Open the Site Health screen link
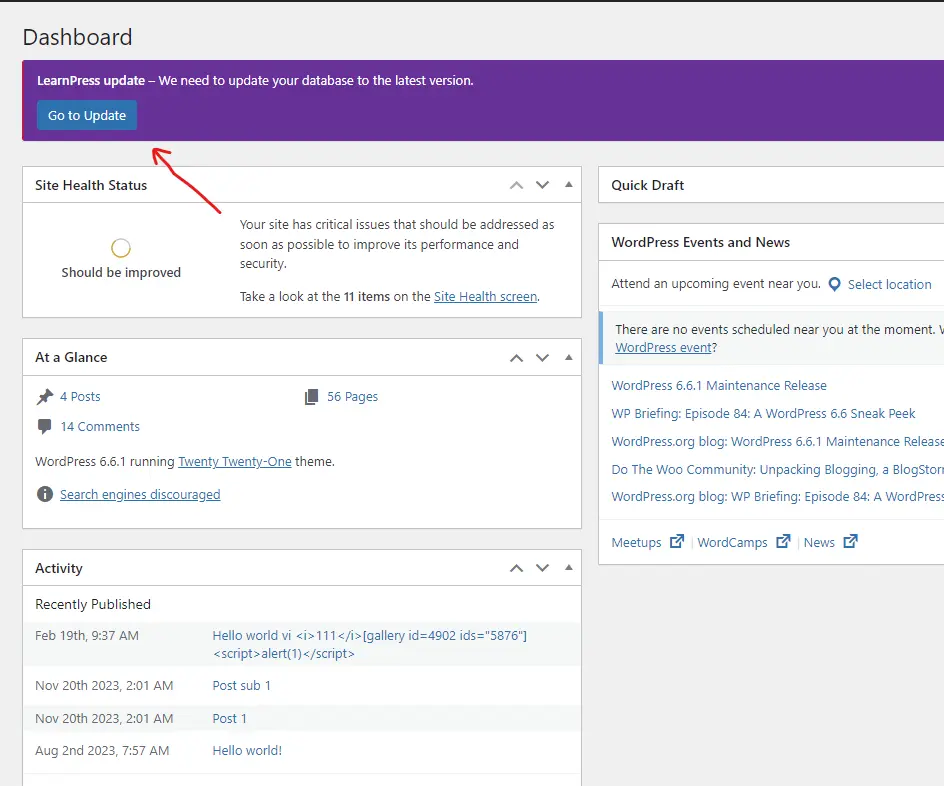 tap(485, 296)
